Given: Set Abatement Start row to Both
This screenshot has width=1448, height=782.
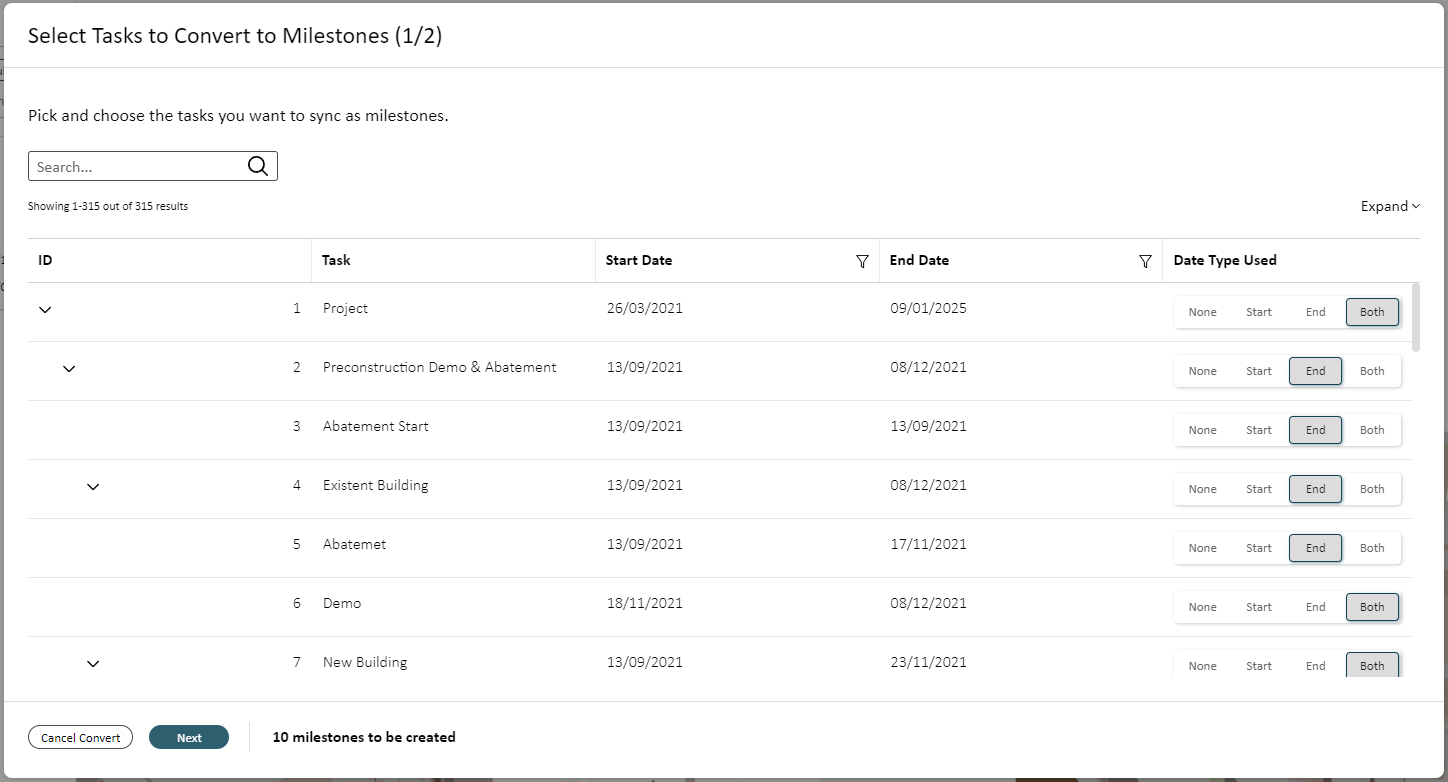Looking at the screenshot, I should [x=1372, y=430].
